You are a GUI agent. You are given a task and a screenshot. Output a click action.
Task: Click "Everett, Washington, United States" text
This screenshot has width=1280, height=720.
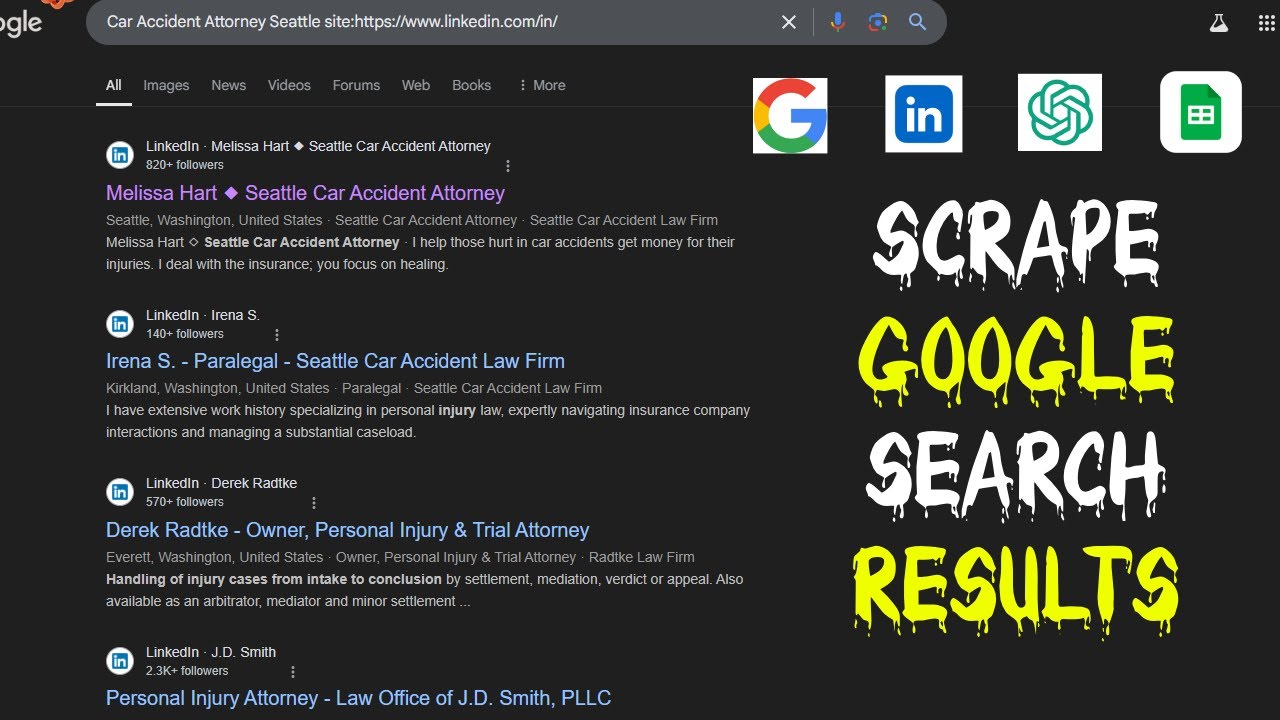click(214, 557)
